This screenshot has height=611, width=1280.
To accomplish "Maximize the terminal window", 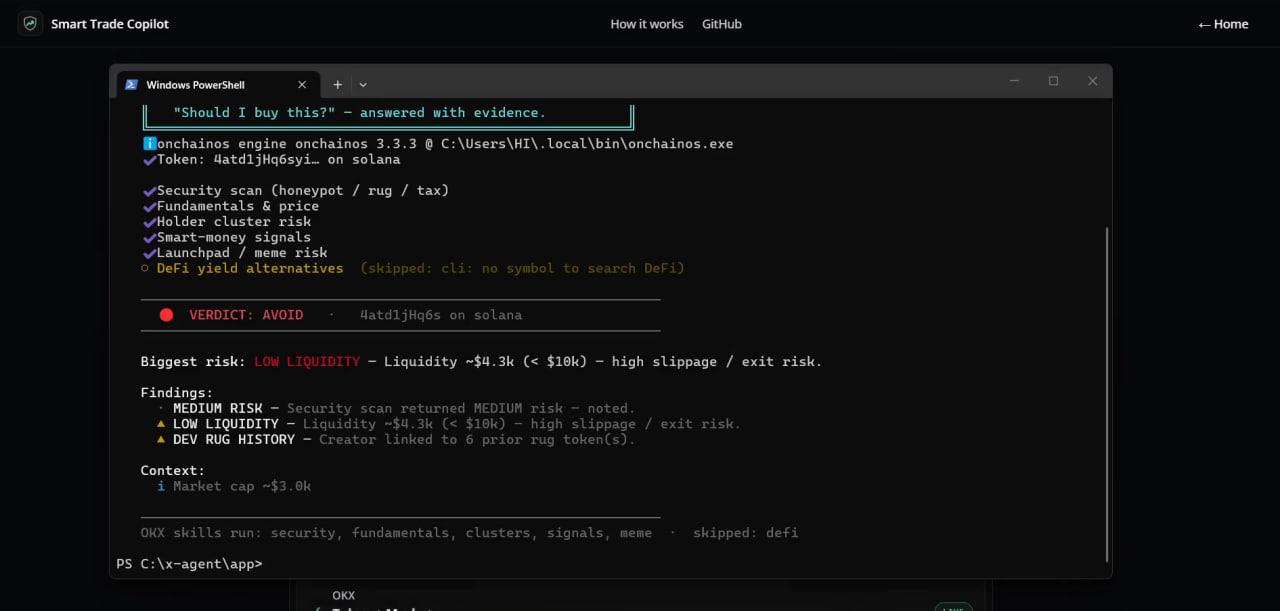I will tap(1053, 81).
